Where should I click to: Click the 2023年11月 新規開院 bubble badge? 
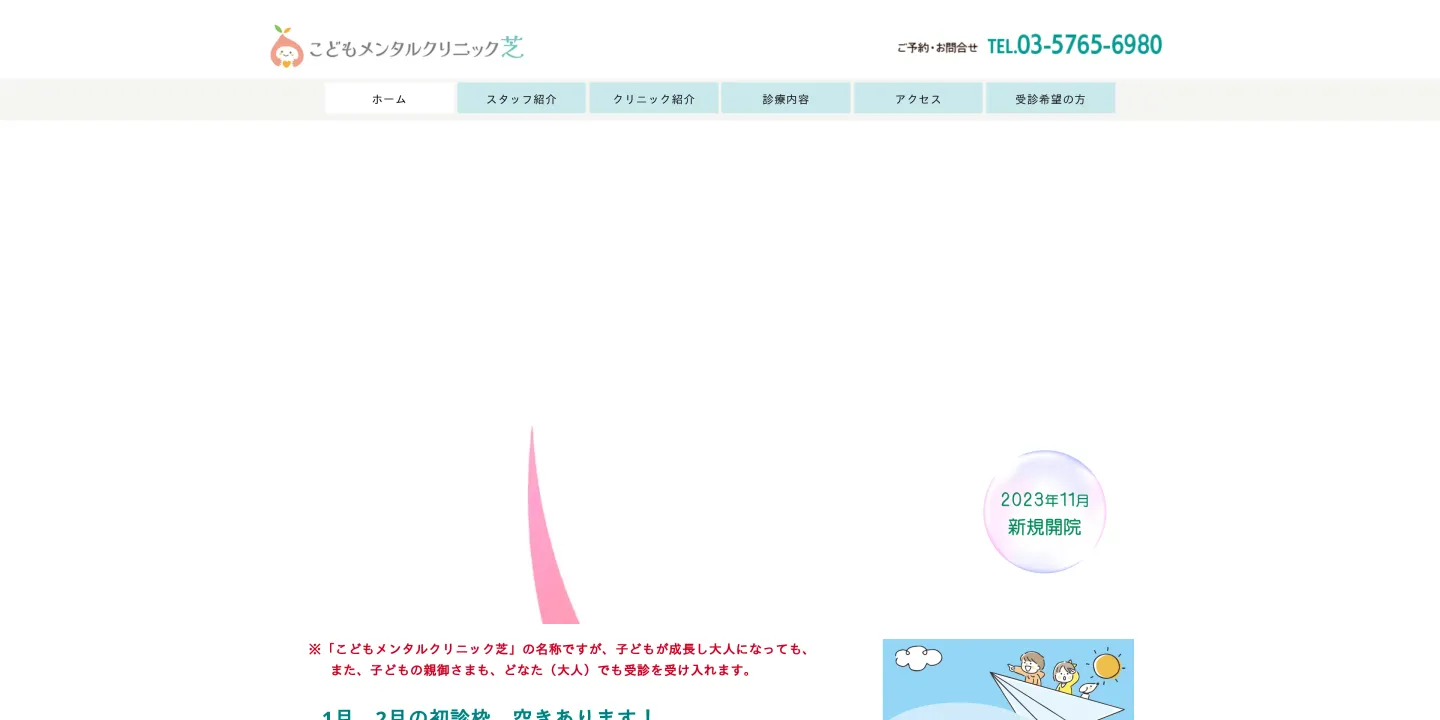pos(1044,513)
